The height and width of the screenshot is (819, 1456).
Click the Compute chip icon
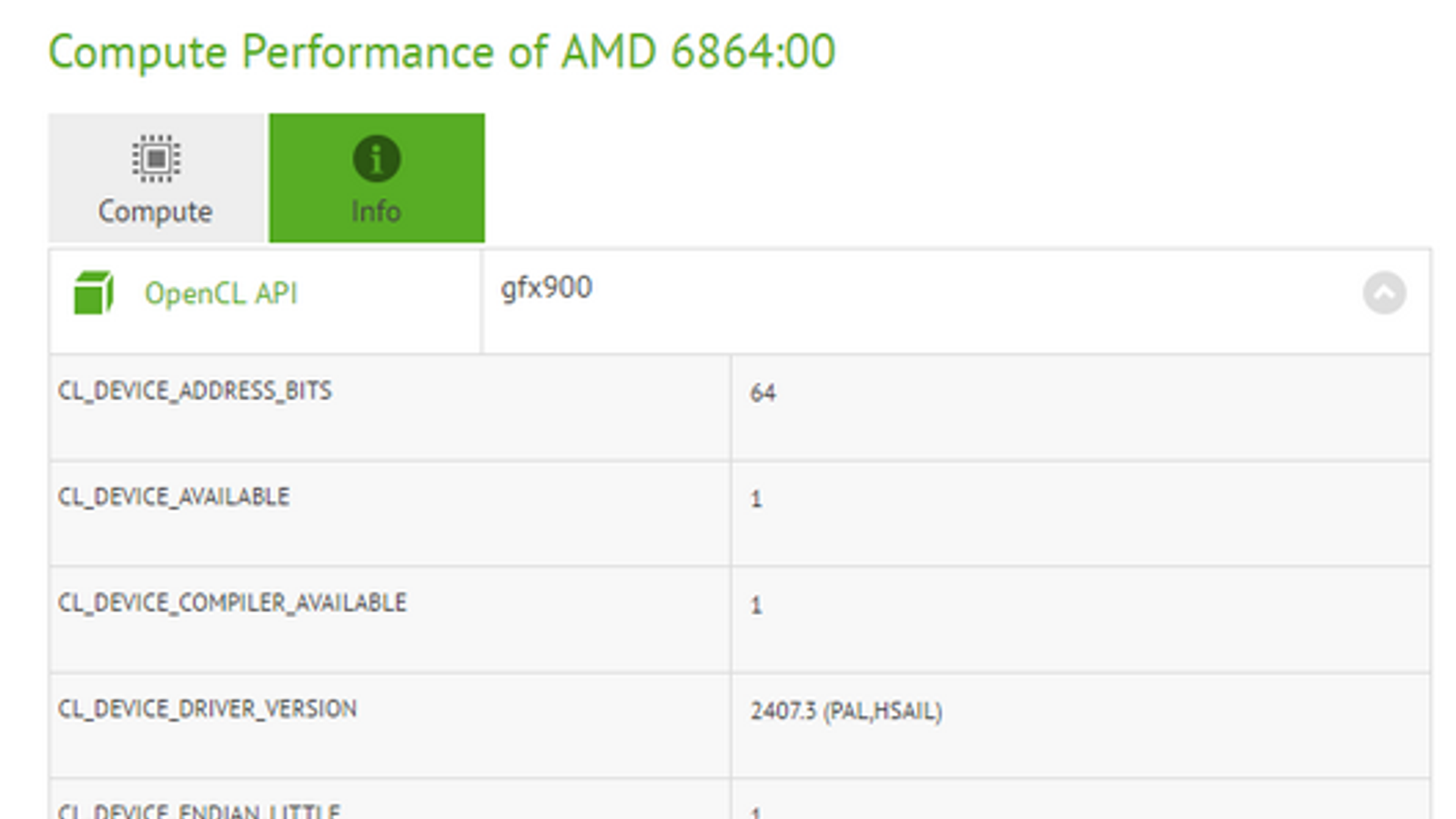coord(156,158)
